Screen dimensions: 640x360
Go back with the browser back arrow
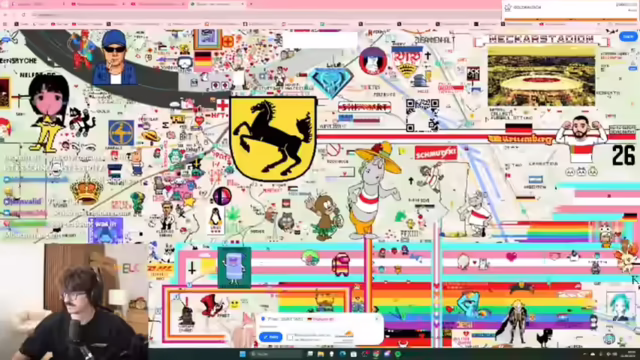tap(6, 15)
